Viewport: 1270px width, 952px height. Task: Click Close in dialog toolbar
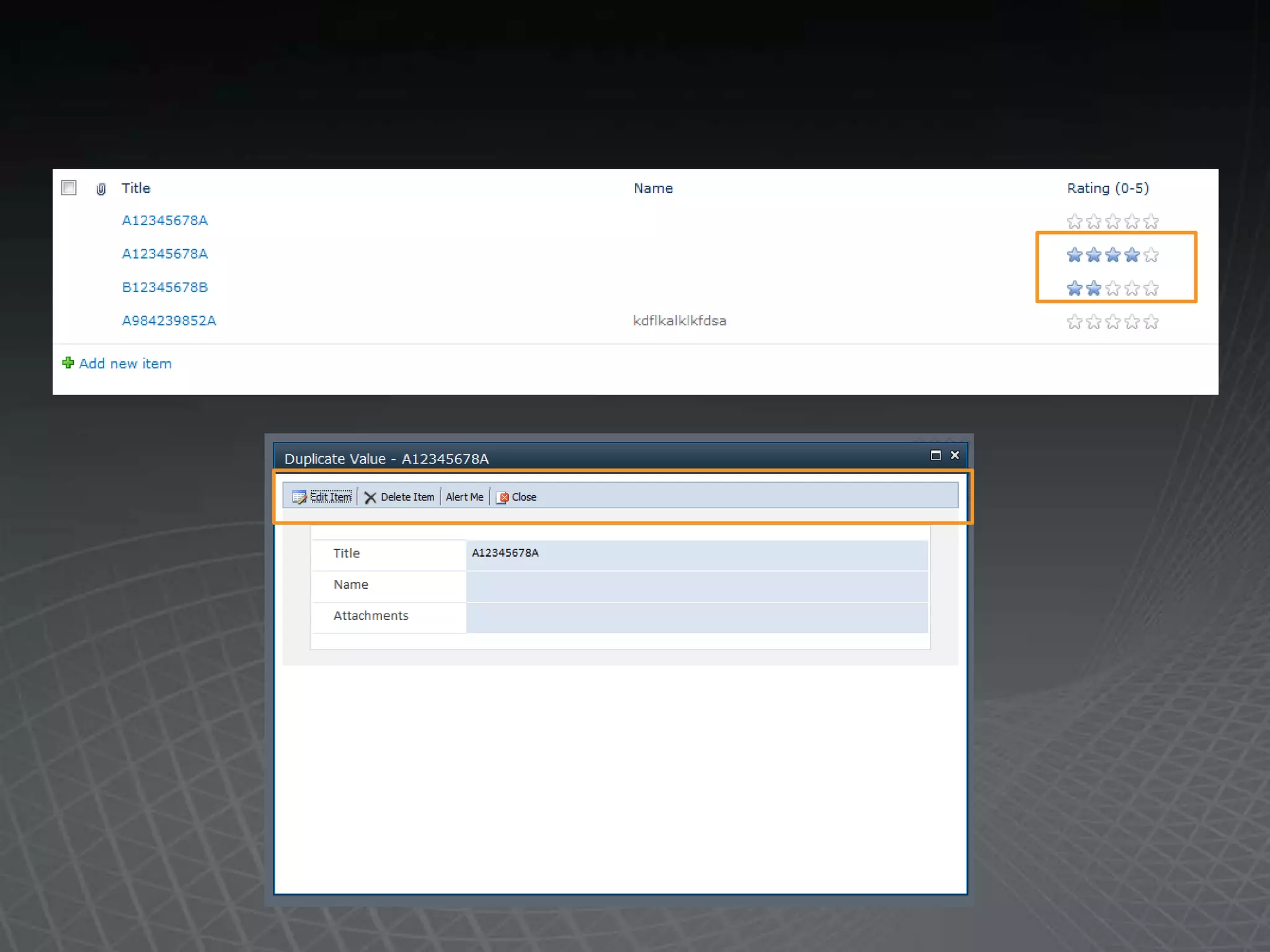[x=524, y=497]
